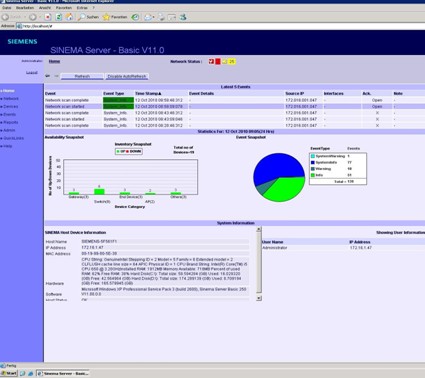Open the Windows Start button
The height and width of the screenshot is (378, 425).
coord(9,373)
